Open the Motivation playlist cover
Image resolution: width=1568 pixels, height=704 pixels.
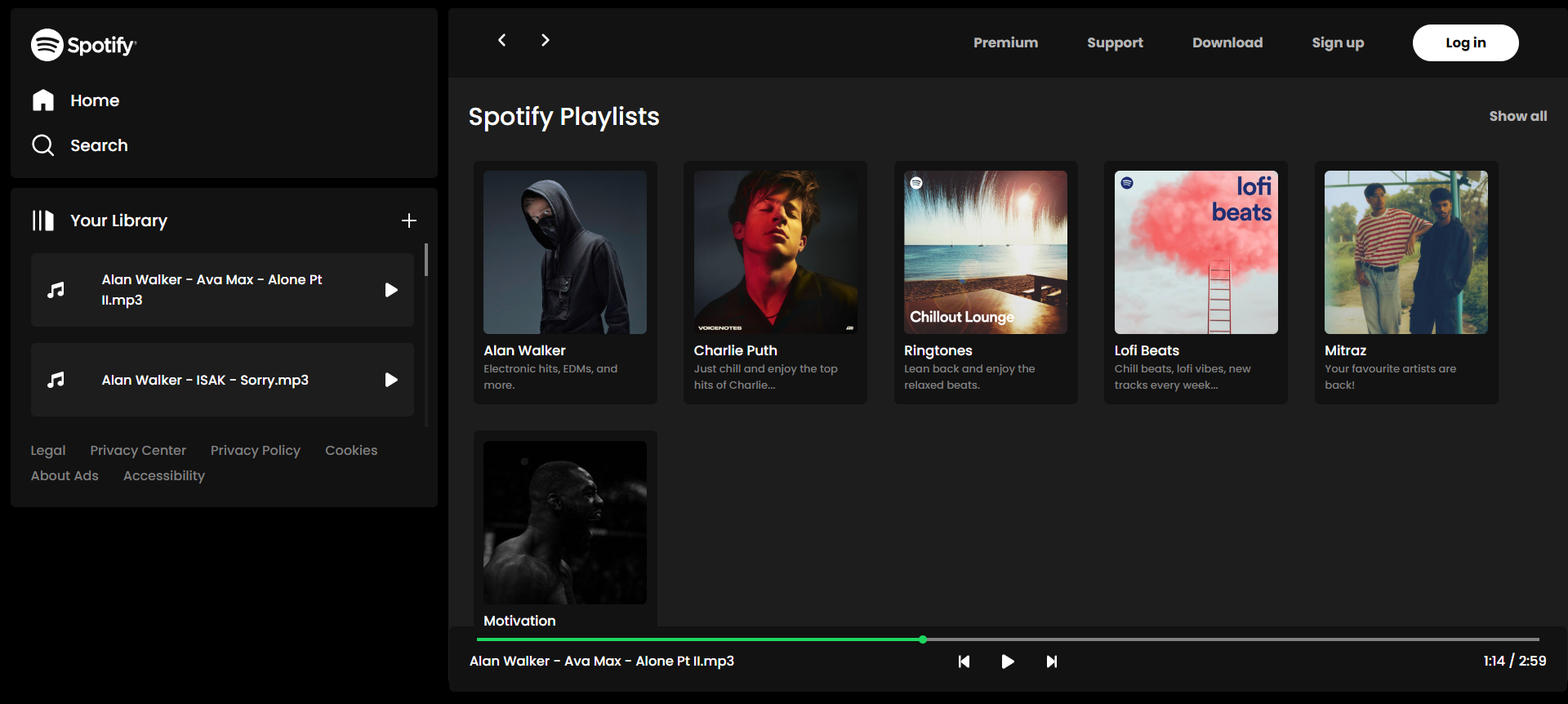pyautogui.click(x=565, y=523)
